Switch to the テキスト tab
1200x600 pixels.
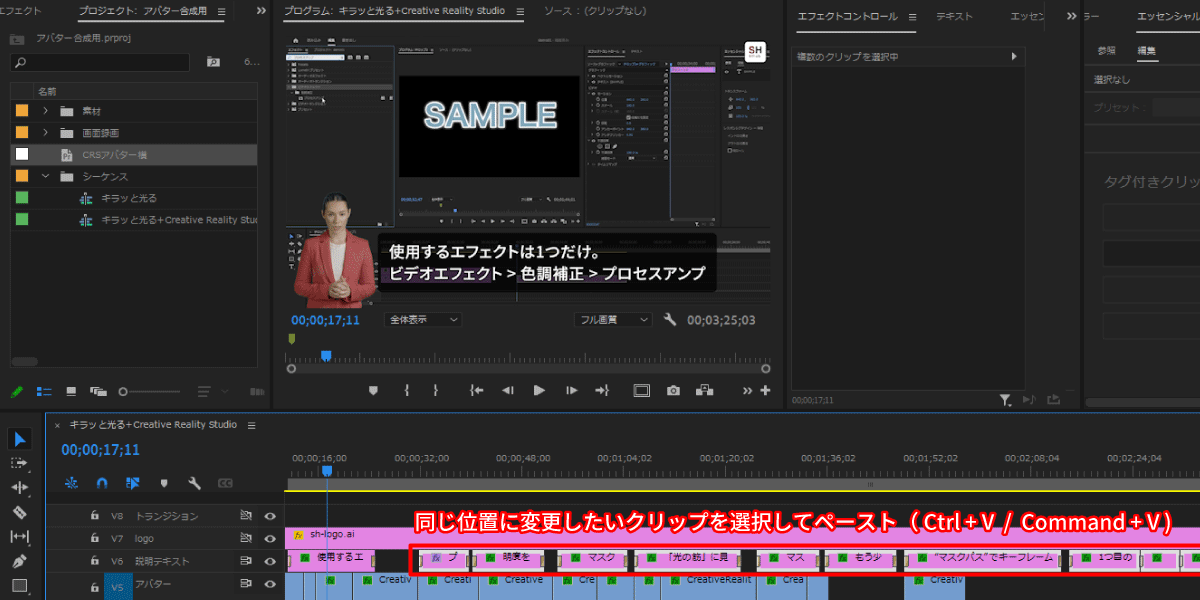(x=954, y=16)
